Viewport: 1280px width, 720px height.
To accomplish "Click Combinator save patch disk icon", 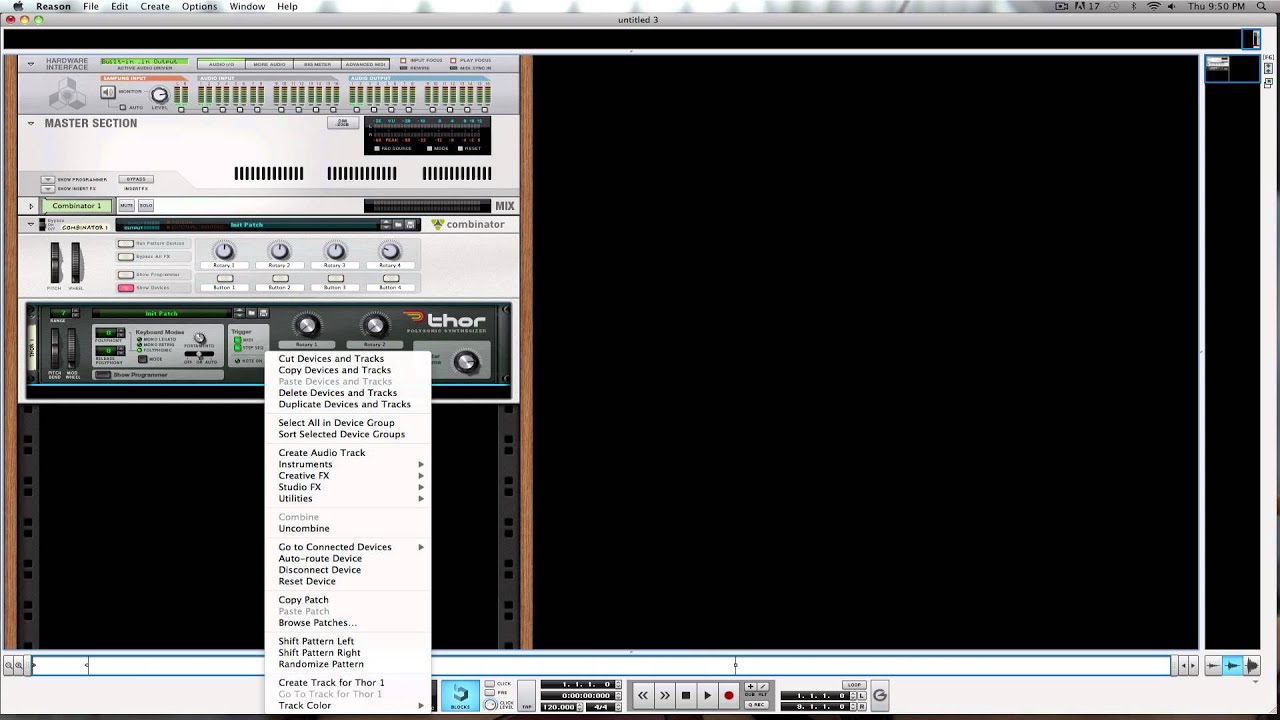I will click(410, 225).
